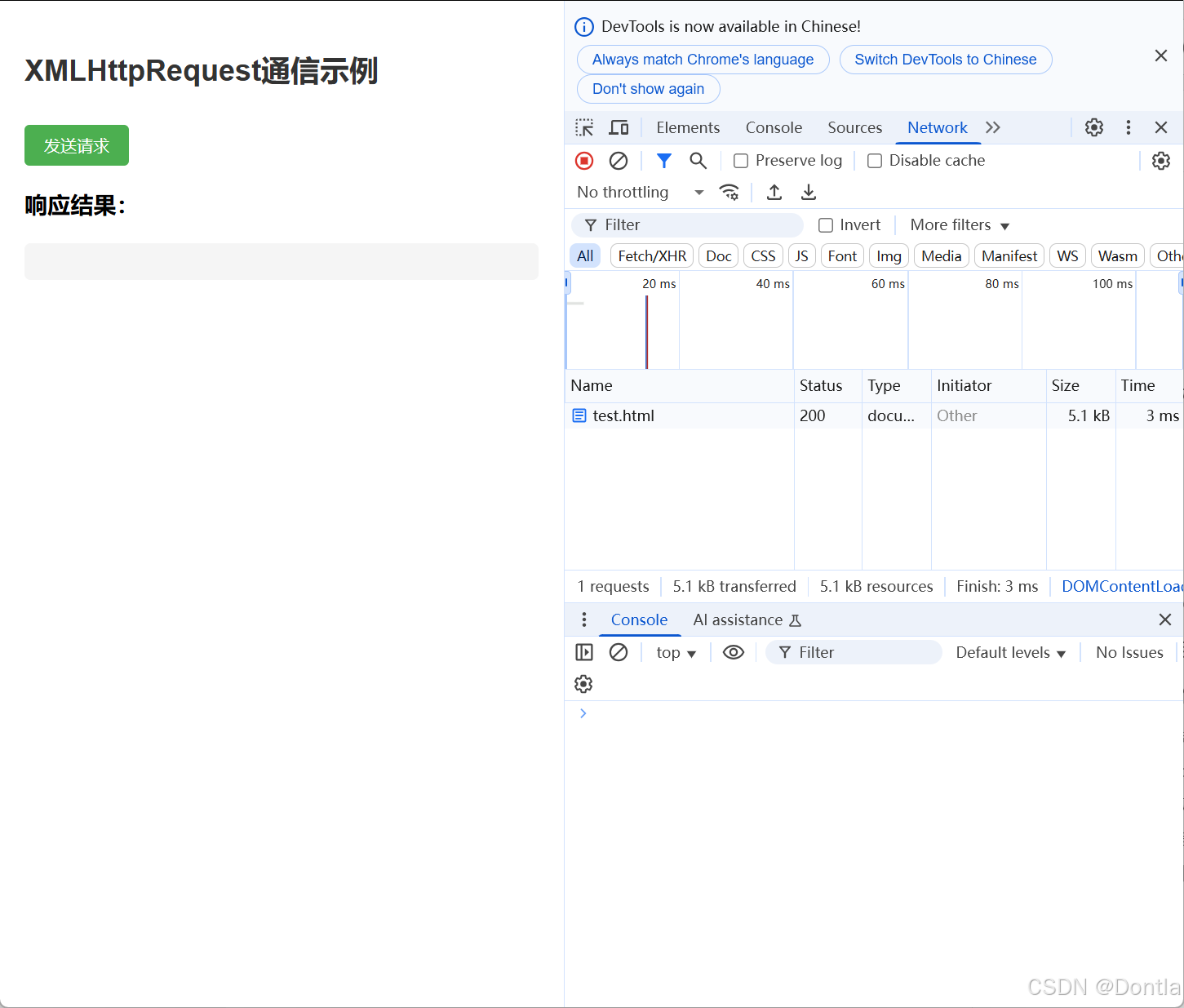Select the test.html request row

point(874,415)
